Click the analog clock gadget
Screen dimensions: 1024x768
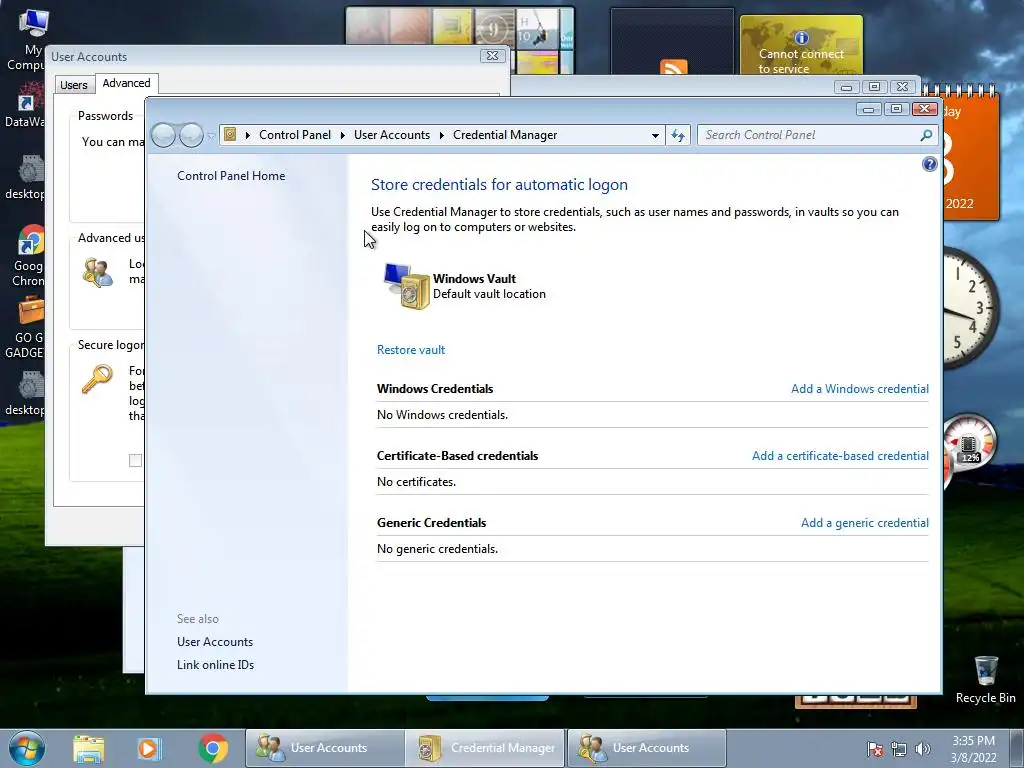pos(971,307)
